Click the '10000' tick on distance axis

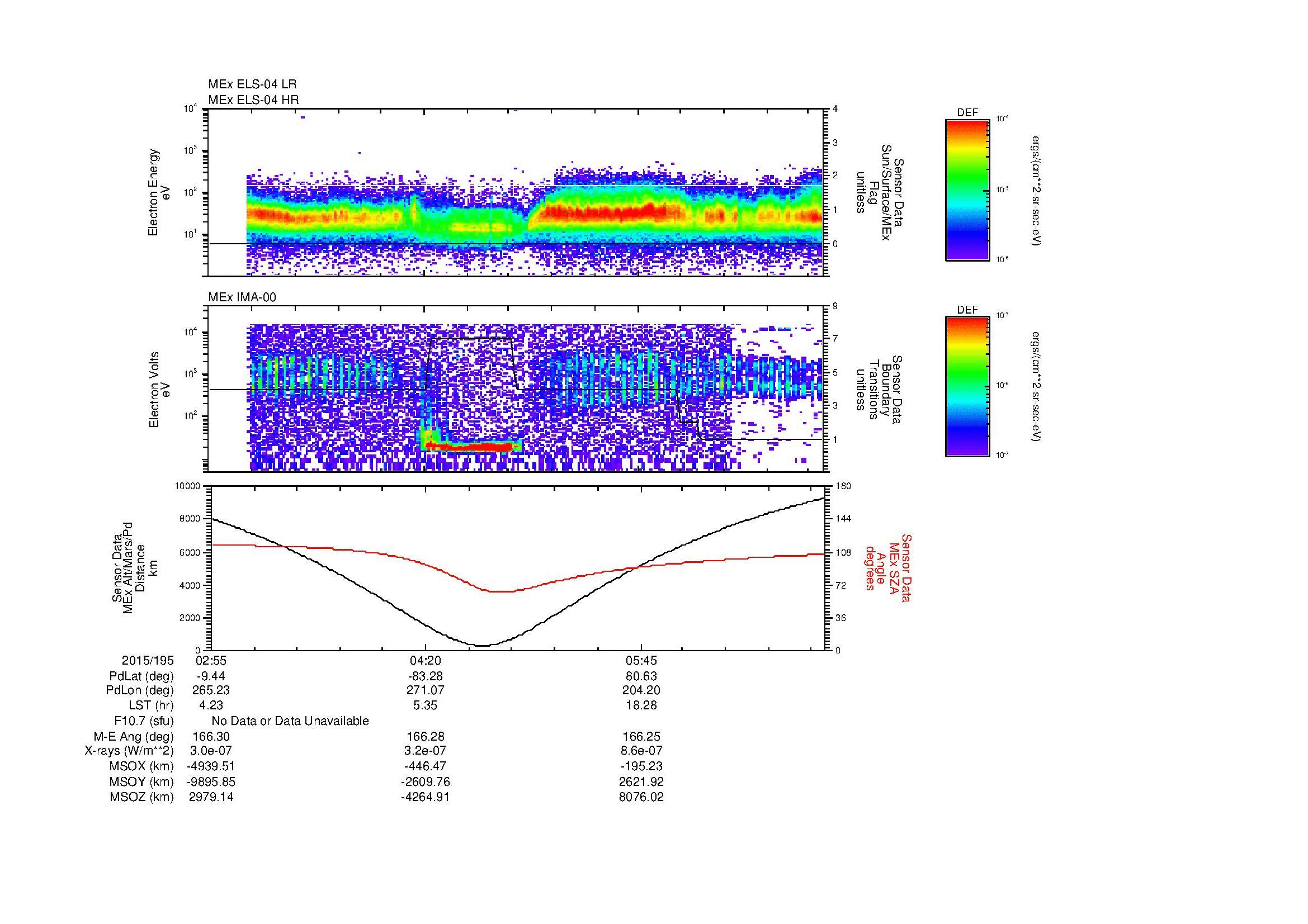[x=188, y=486]
